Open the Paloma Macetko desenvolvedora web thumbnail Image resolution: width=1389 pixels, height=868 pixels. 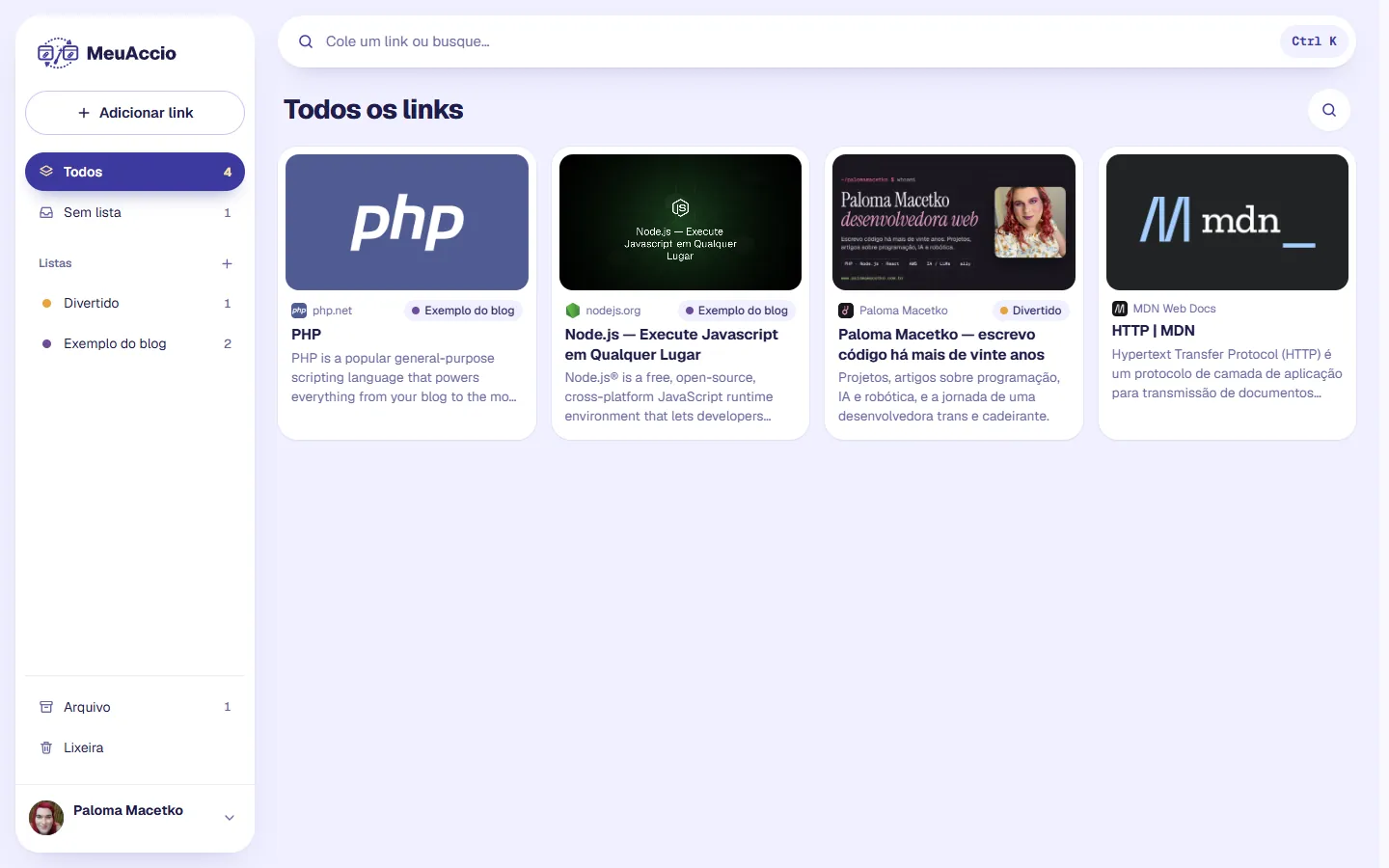[x=954, y=222]
